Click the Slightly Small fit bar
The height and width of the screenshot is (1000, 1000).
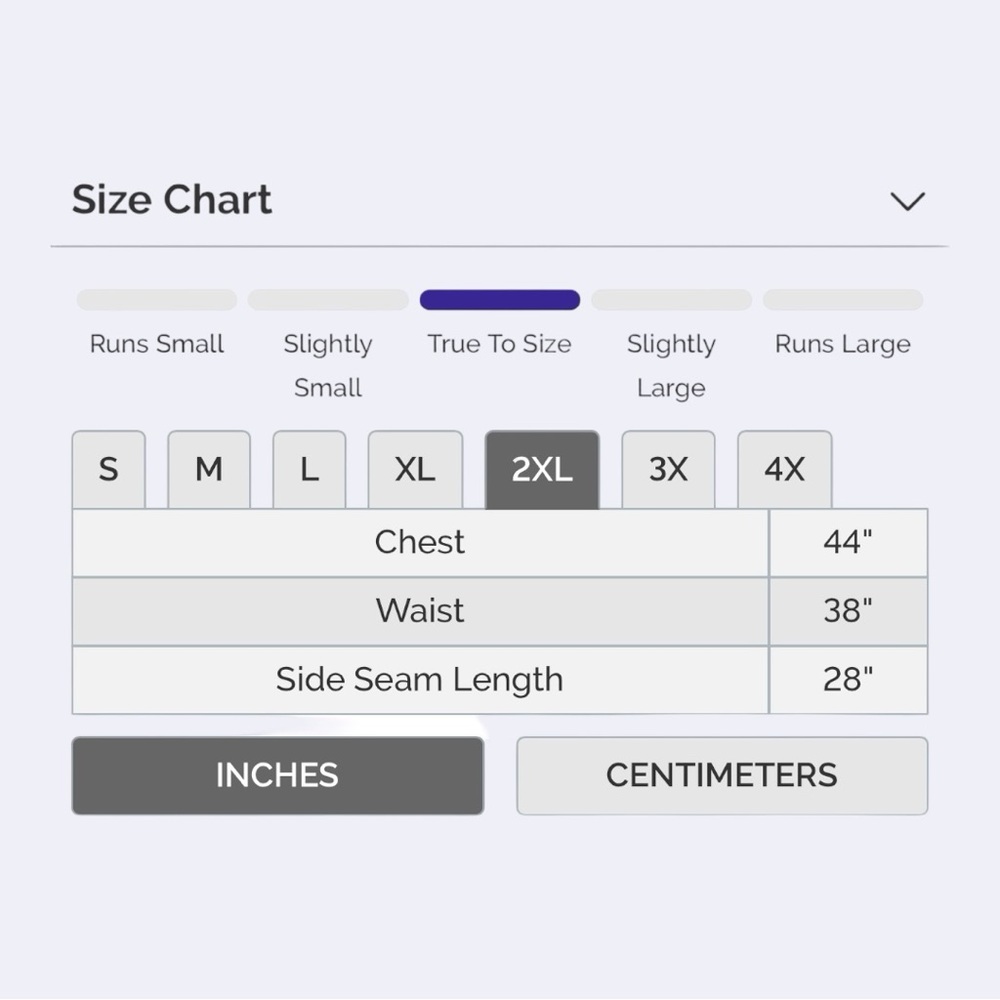click(328, 300)
